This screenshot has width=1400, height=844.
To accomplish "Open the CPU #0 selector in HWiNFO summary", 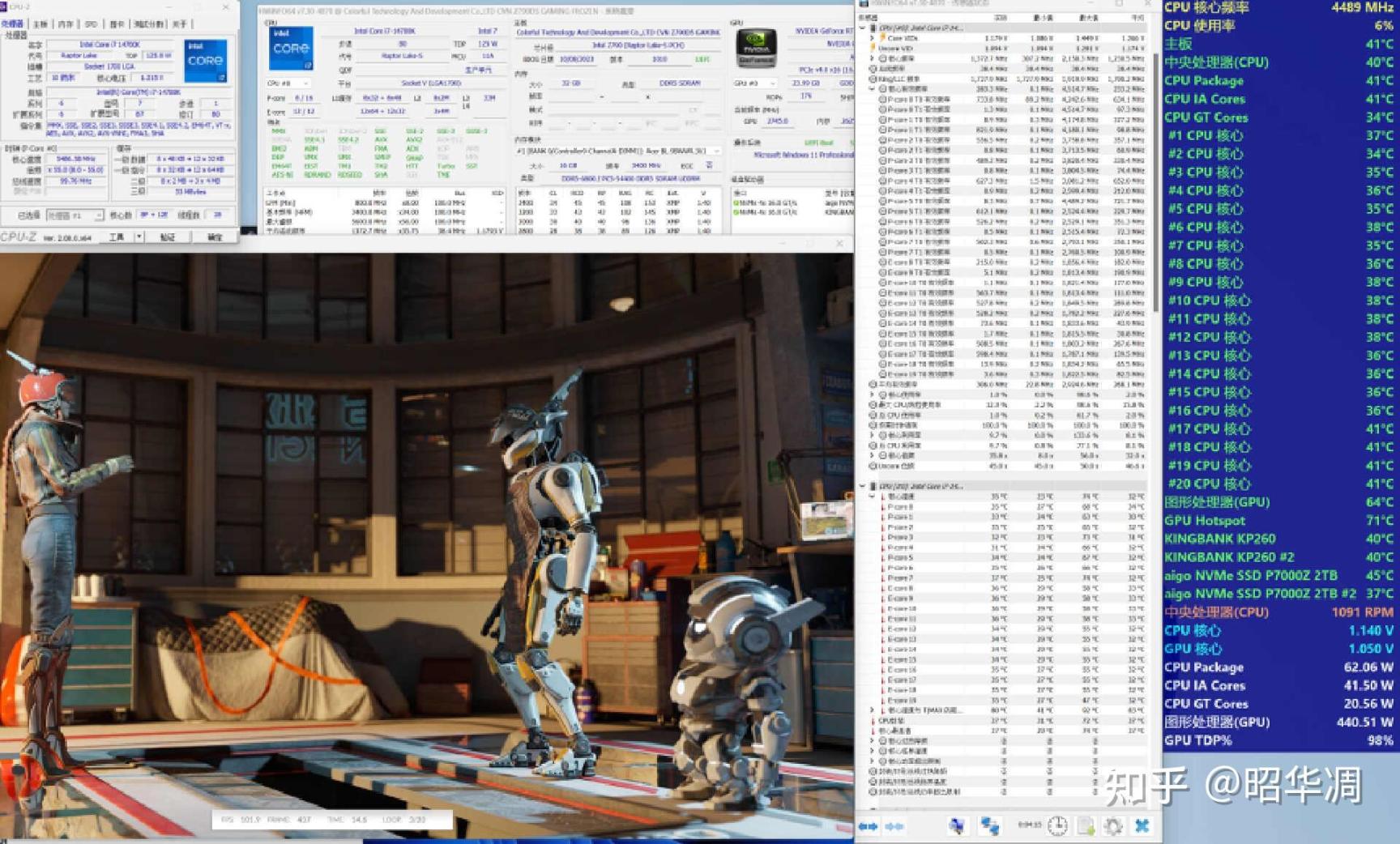I will coord(288,83).
